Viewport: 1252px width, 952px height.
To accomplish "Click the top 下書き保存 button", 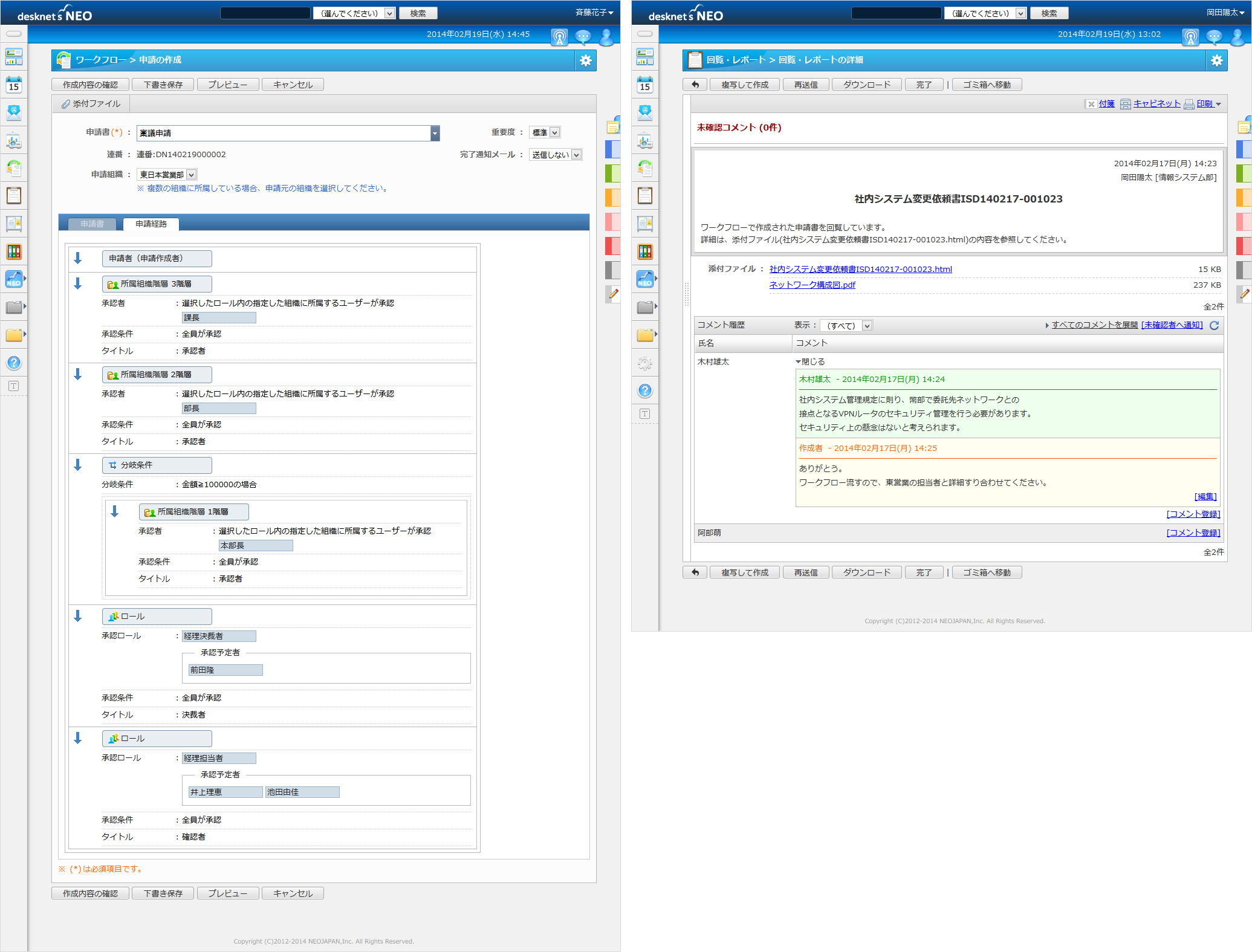I will [x=163, y=85].
